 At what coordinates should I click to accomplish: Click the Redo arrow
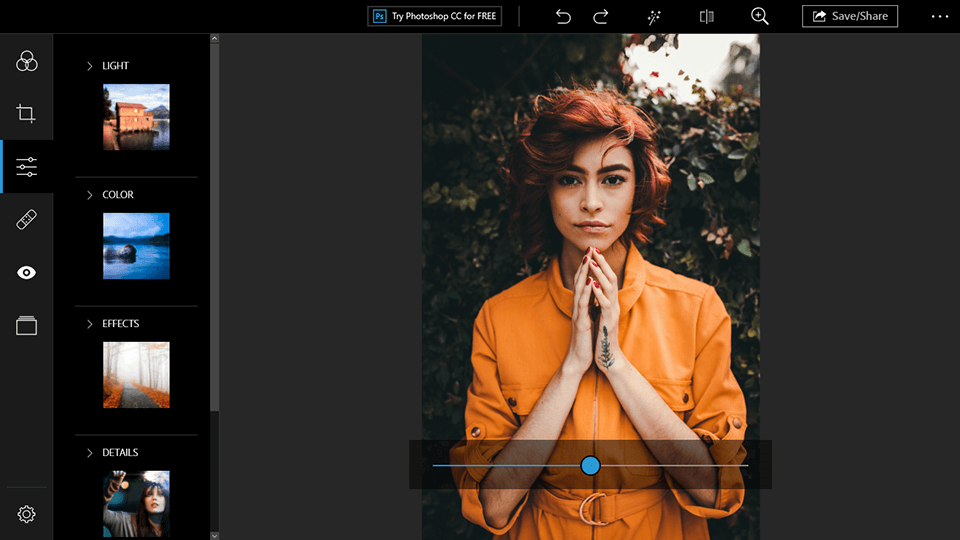click(x=601, y=16)
